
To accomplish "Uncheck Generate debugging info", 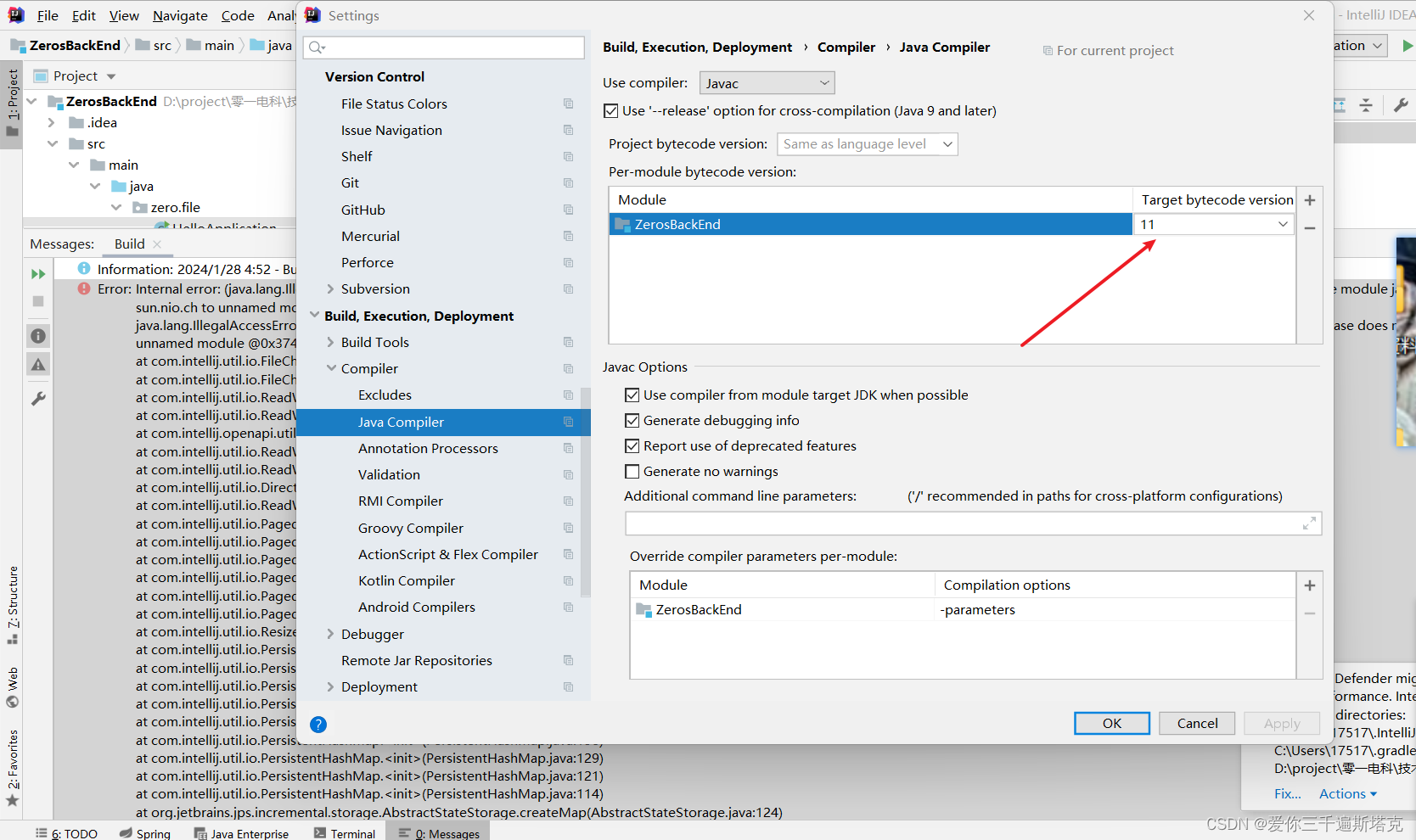I will click(x=632, y=420).
